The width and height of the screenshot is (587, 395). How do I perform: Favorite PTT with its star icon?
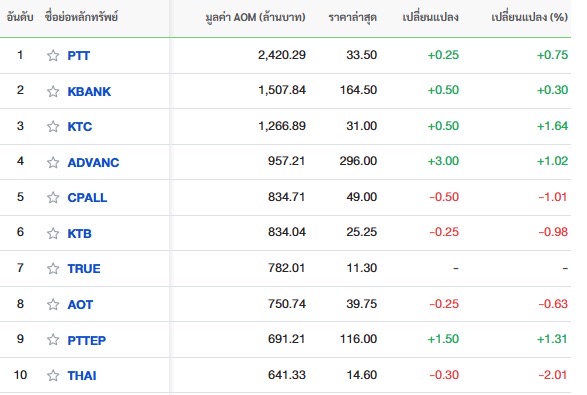pyautogui.click(x=53, y=55)
